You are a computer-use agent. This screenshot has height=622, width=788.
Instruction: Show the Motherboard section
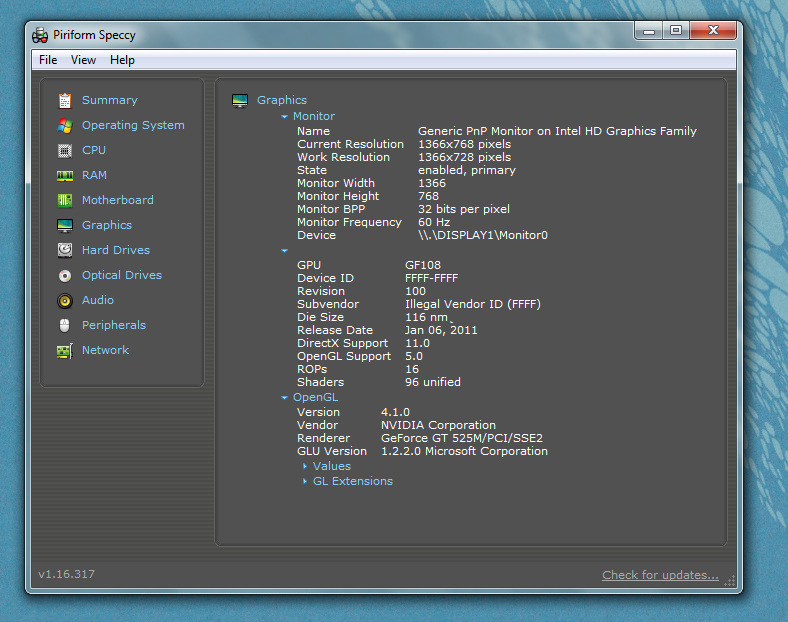pyautogui.click(x=118, y=200)
